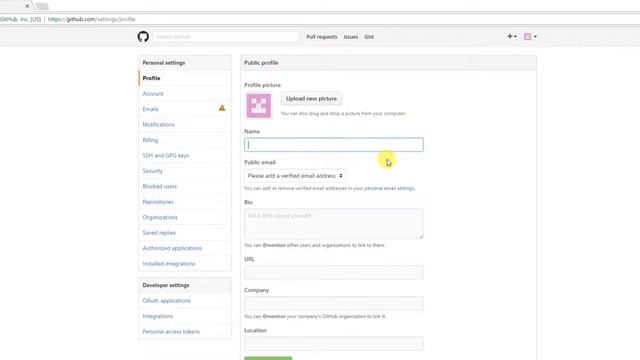Click into the Name text field
Viewport: 640px width, 360px height.
click(x=333, y=145)
